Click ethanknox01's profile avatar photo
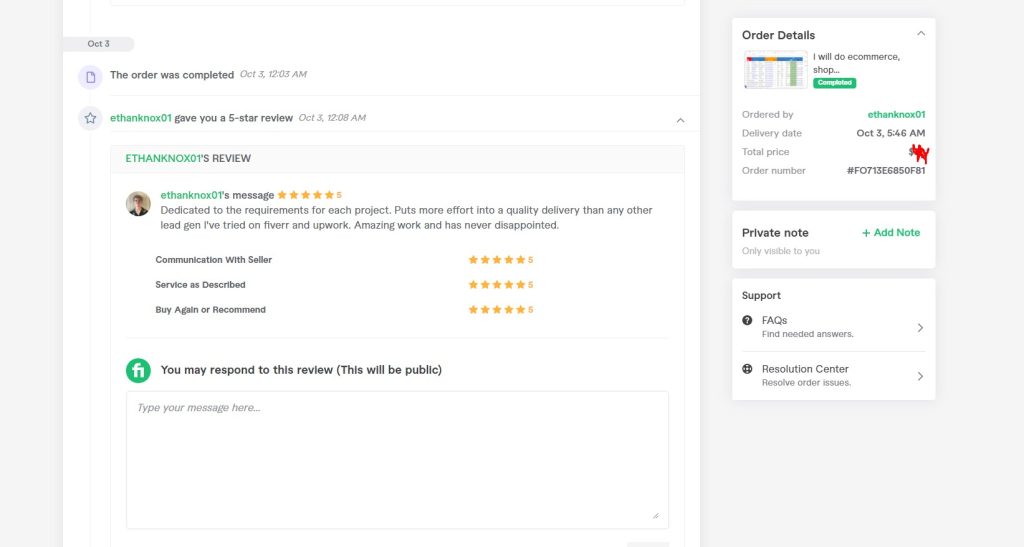The width and height of the screenshot is (1024, 547). 138,204
